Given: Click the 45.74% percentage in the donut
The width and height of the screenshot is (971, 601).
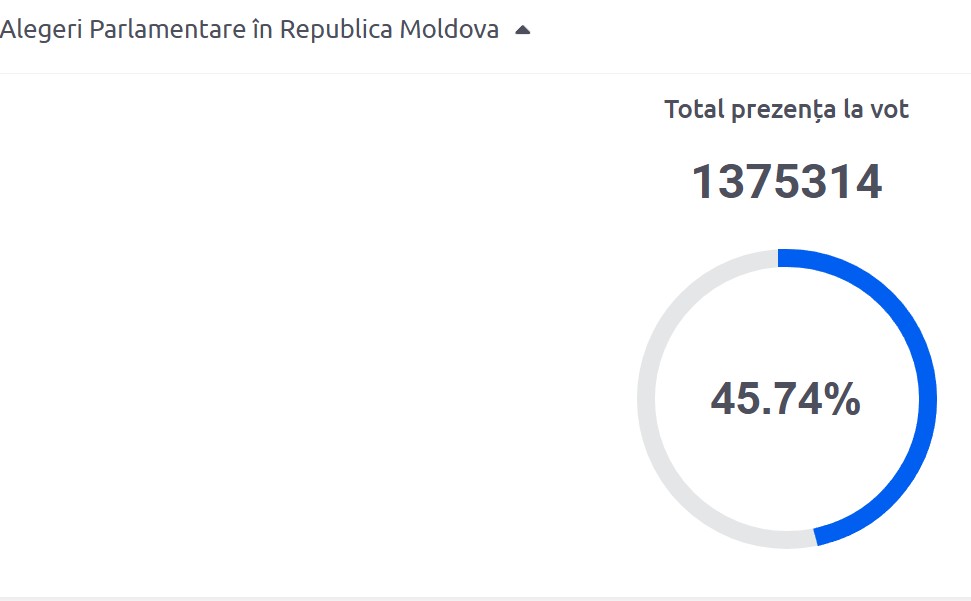Looking at the screenshot, I should click(x=786, y=400).
